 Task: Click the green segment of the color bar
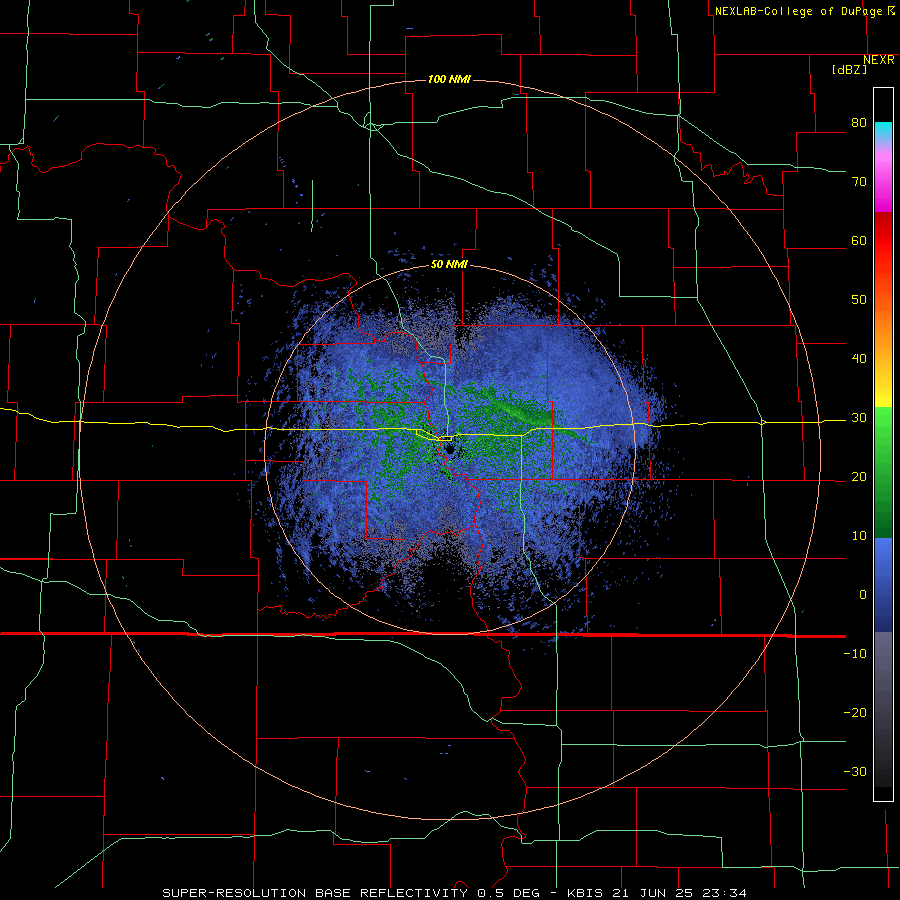[x=883, y=472]
